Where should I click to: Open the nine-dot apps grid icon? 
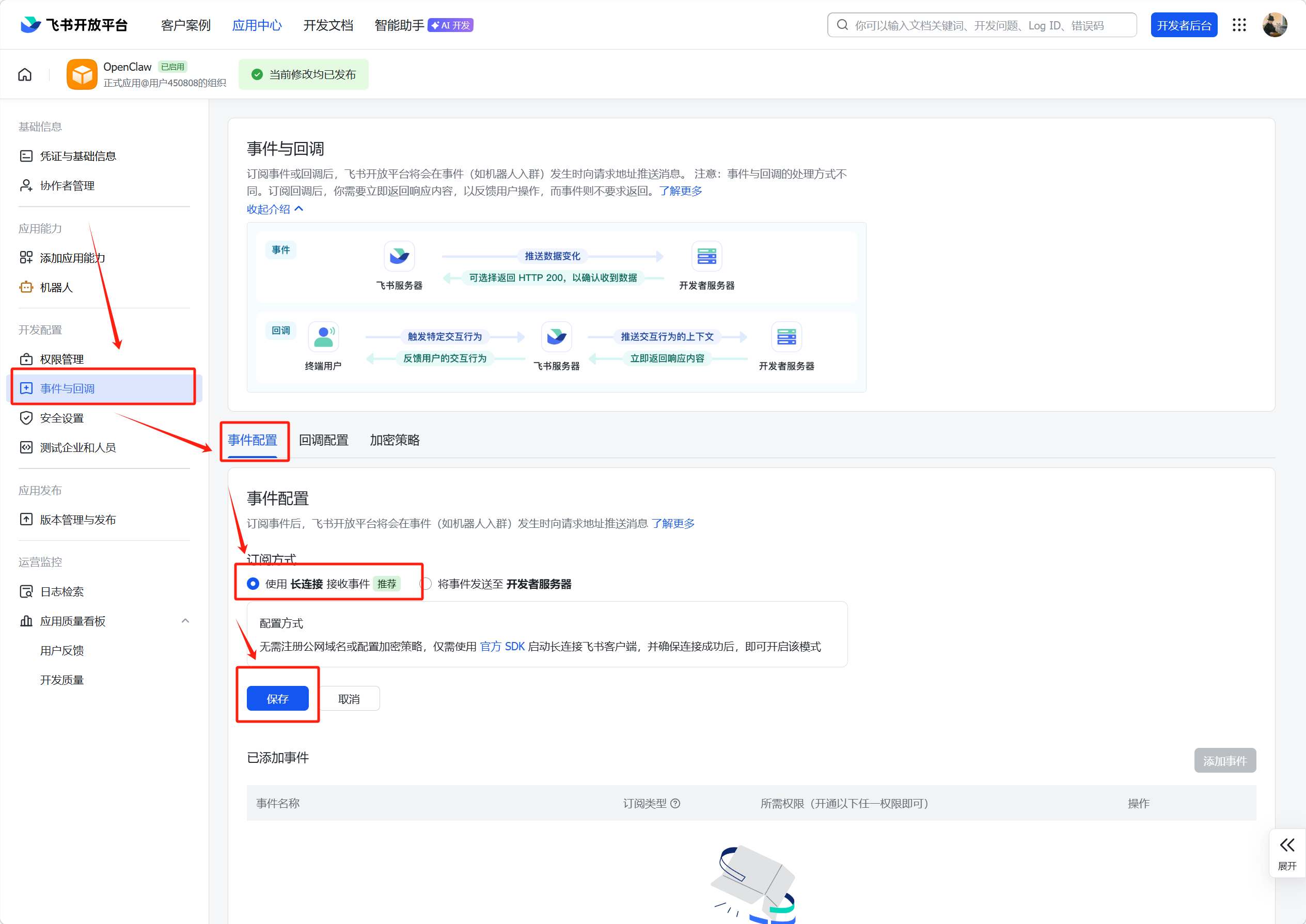point(1239,25)
